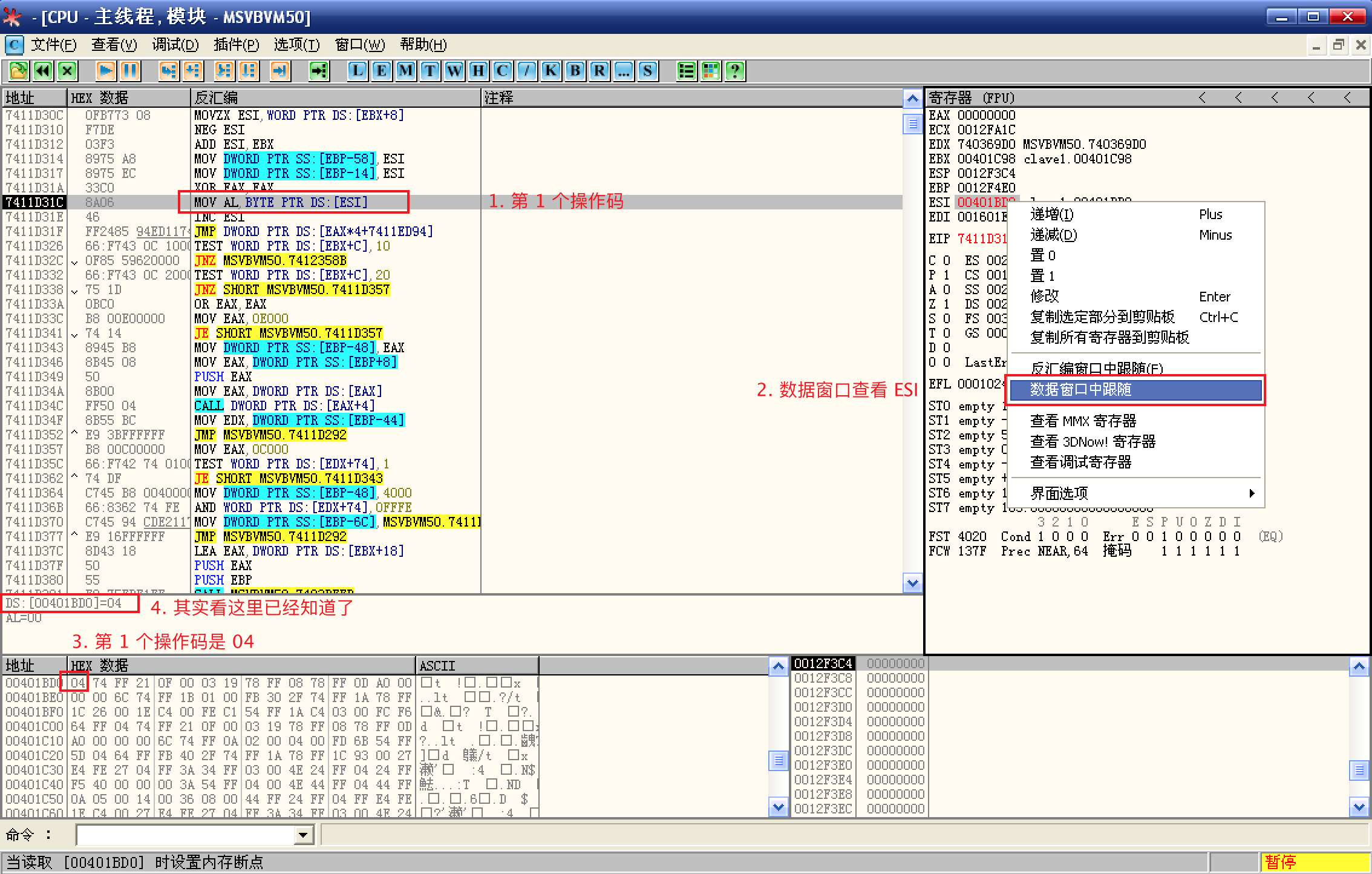Click the Appearance colors grid icon
The image size is (1372, 874).
[x=711, y=71]
